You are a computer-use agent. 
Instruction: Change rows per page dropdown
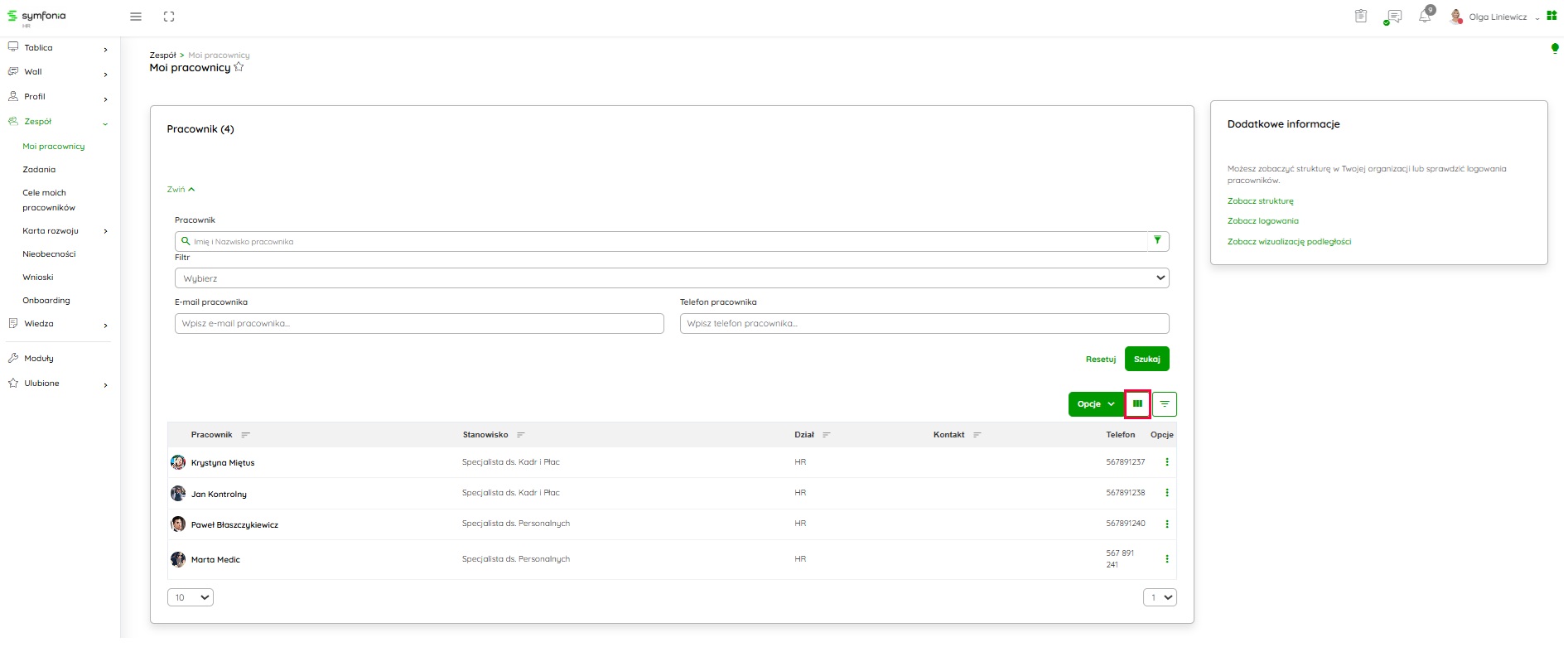tap(191, 597)
